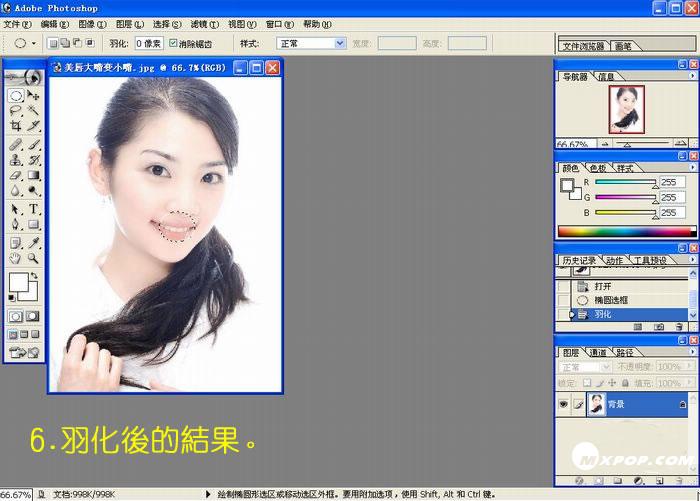Delete current history state trash icon

(x=679, y=327)
